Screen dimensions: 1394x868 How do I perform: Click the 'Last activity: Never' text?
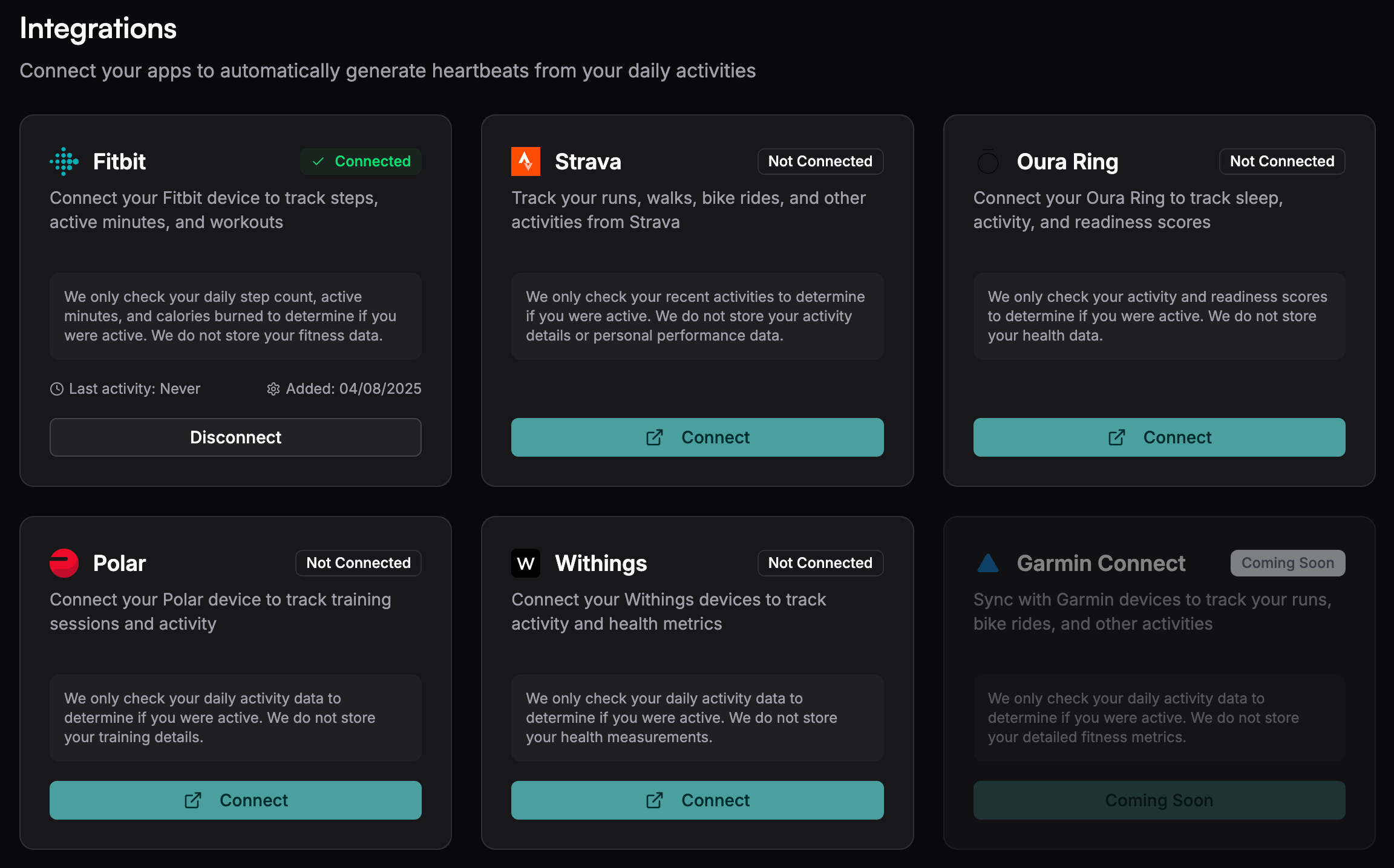(x=134, y=389)
